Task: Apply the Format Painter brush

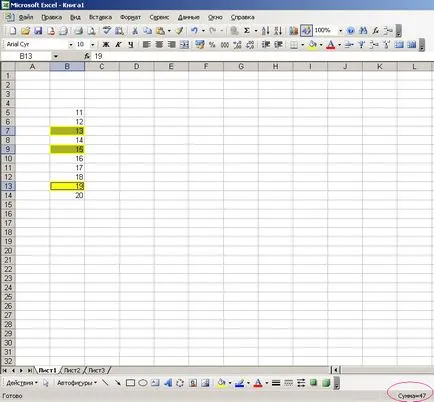Action: pos(179,31)
